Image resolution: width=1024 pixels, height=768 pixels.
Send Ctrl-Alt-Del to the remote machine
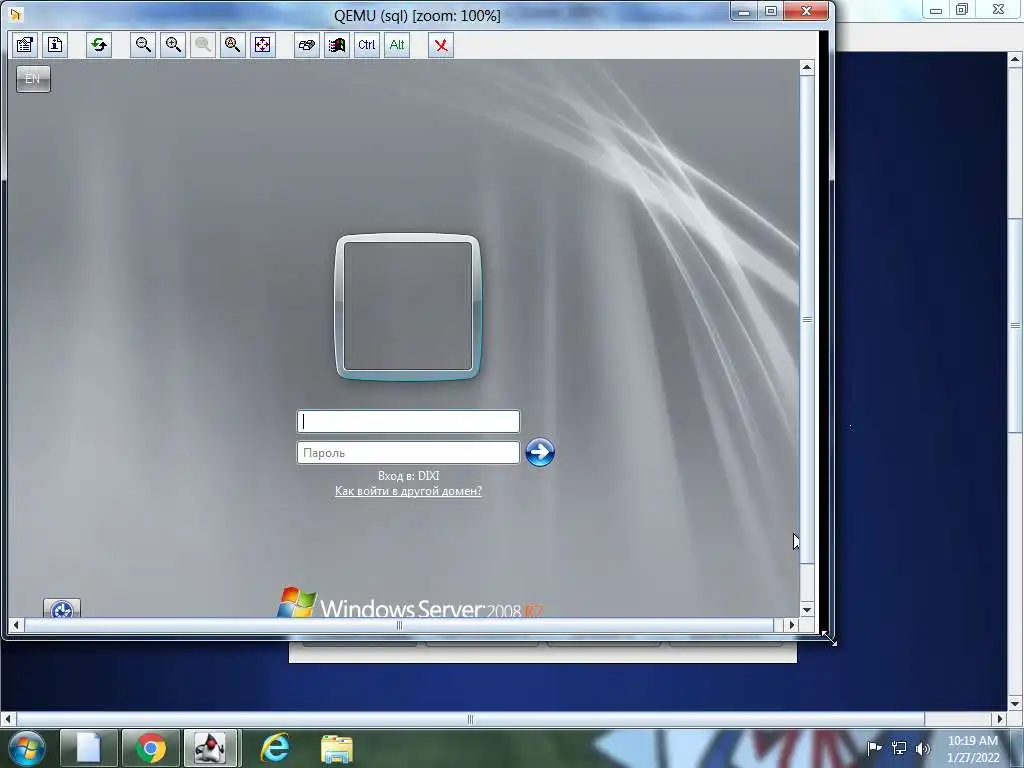tap(306, 45)
